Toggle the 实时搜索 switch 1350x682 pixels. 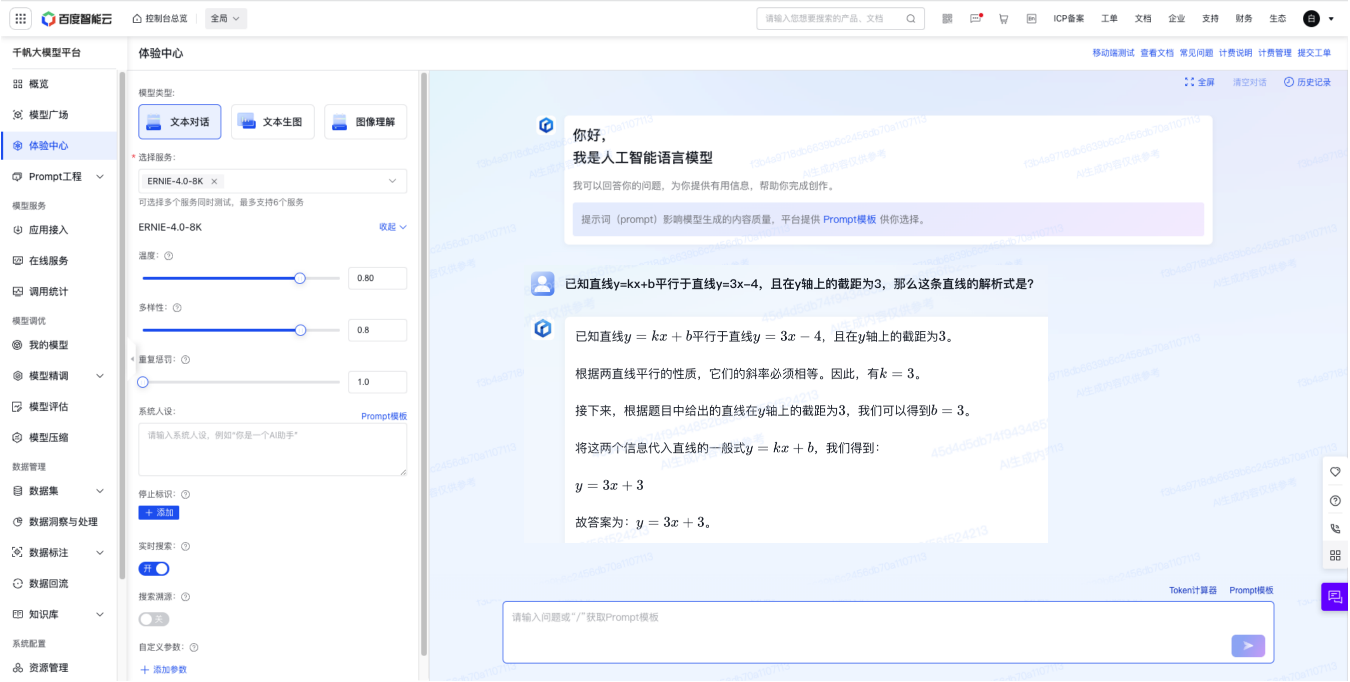pos(154,569)
